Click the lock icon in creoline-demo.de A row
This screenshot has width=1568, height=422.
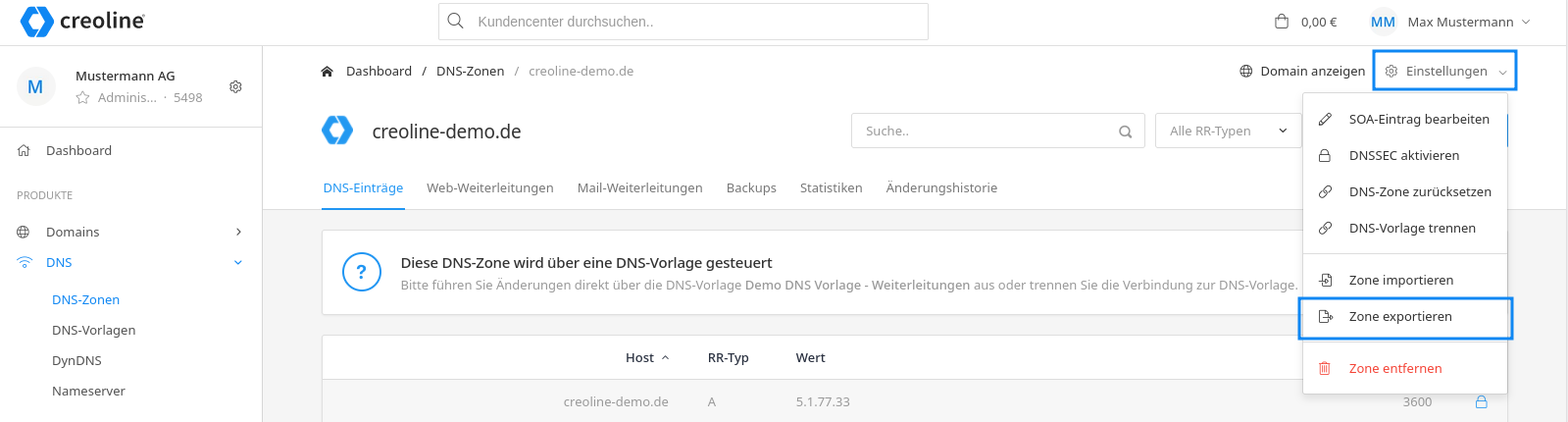1482,401
